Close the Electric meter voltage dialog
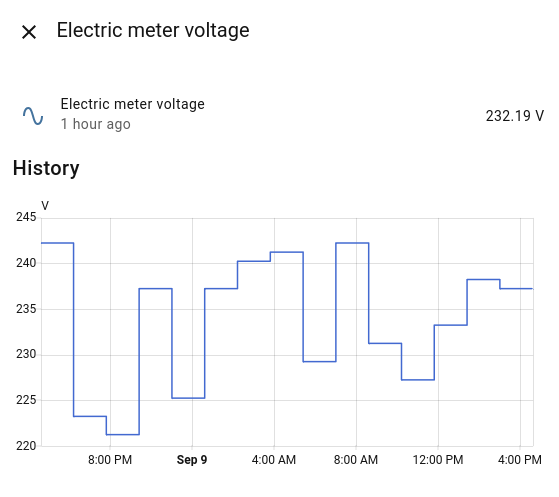 pyautogui.click(x=29, y=32)
